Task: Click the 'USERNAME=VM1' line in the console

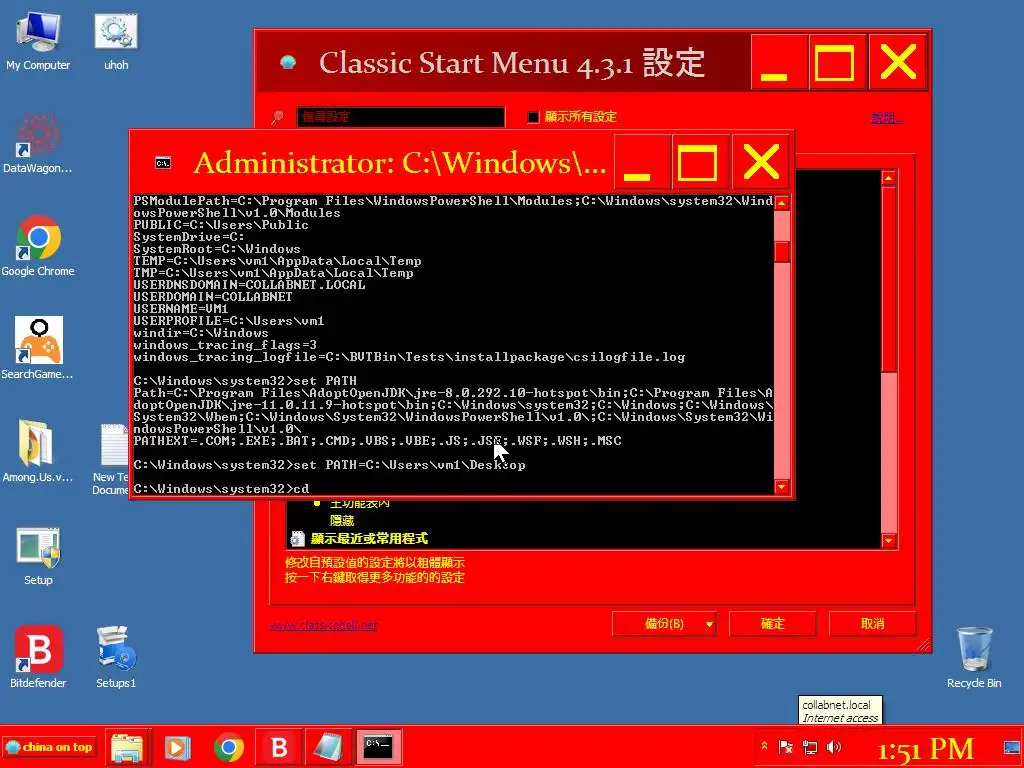Action: (x=181, y=309)
